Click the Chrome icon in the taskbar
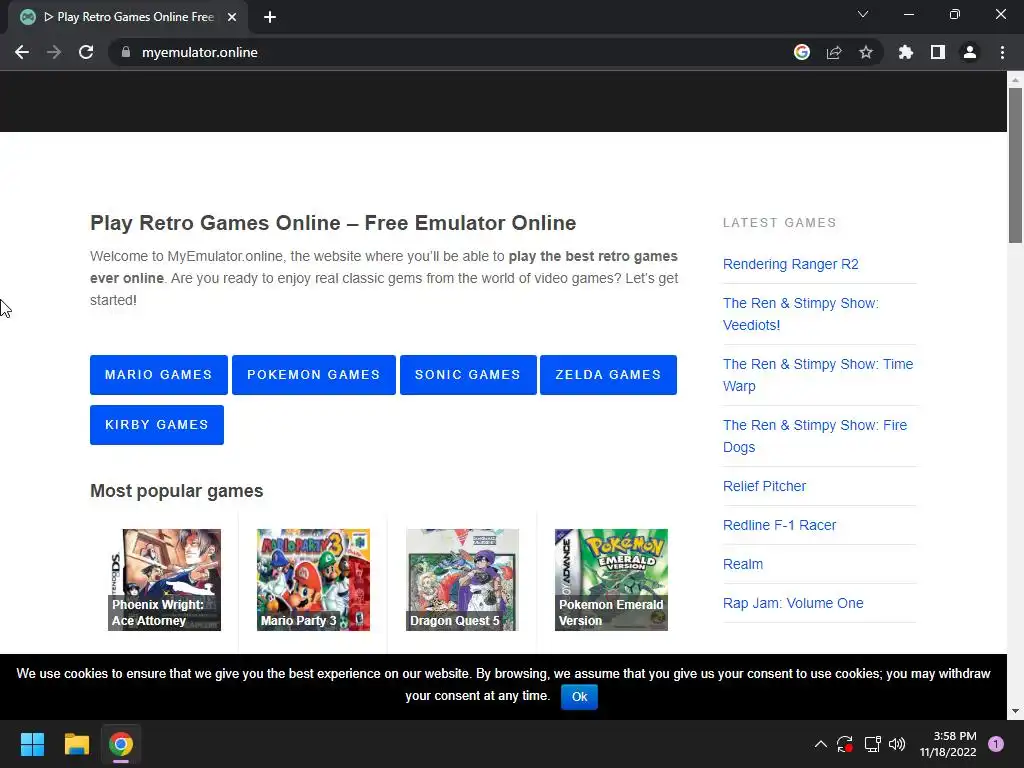The height and width of the screenshot is (768, 1024). click(121, 744)
